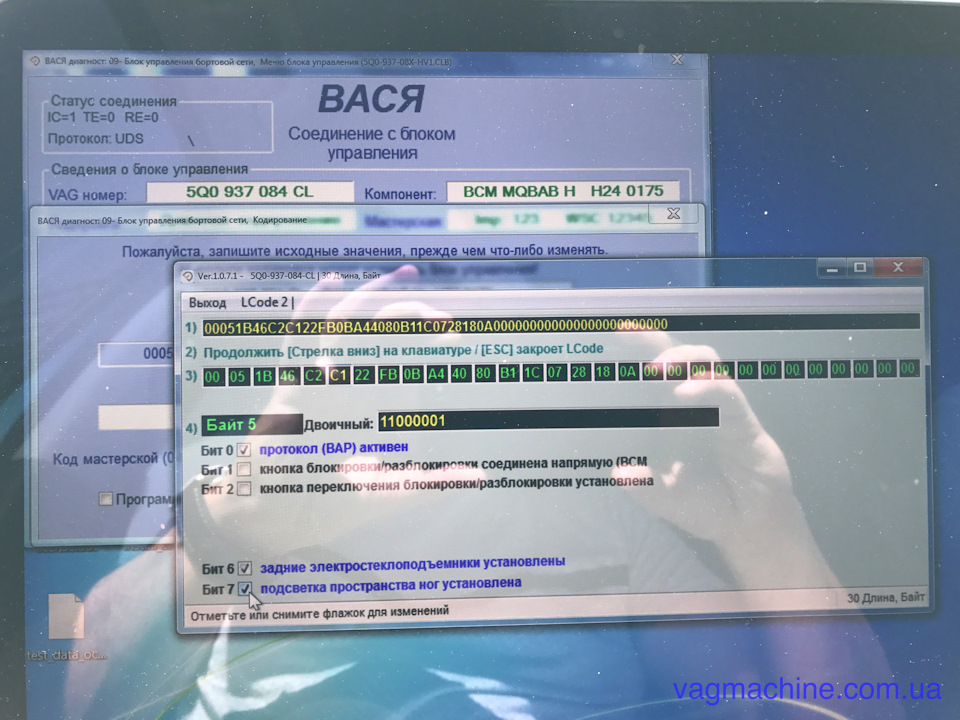Screen dimensions: 960x720
Task: Select byte cell 28 in row 3
Action: pyautogui.click(x=579, y=372)
